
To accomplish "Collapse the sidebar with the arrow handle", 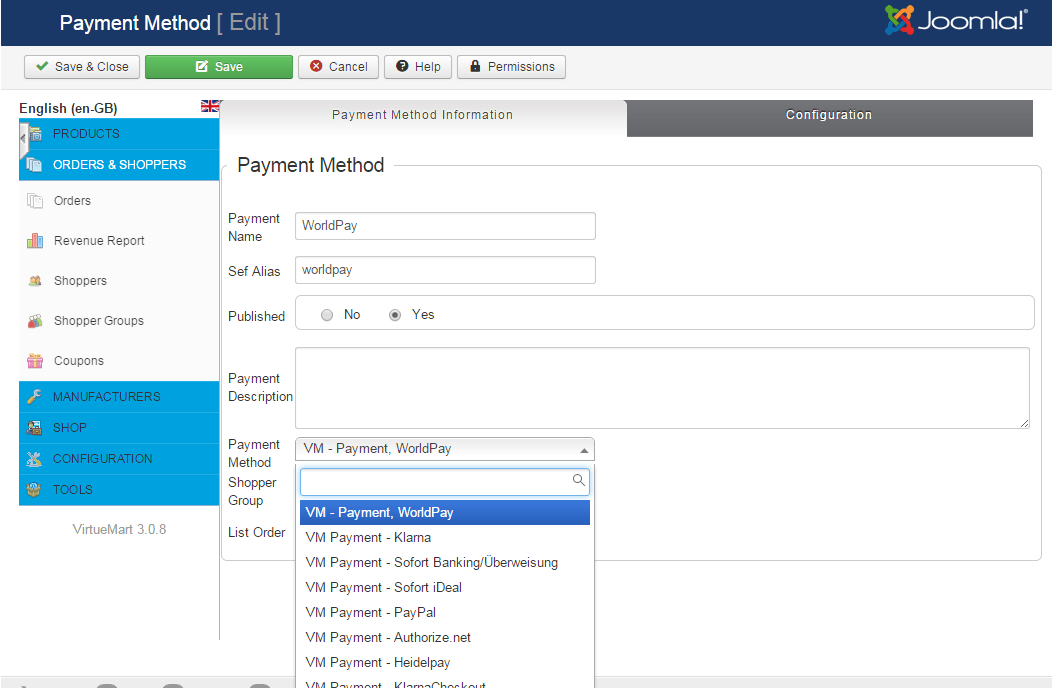I will coord(23,139).
